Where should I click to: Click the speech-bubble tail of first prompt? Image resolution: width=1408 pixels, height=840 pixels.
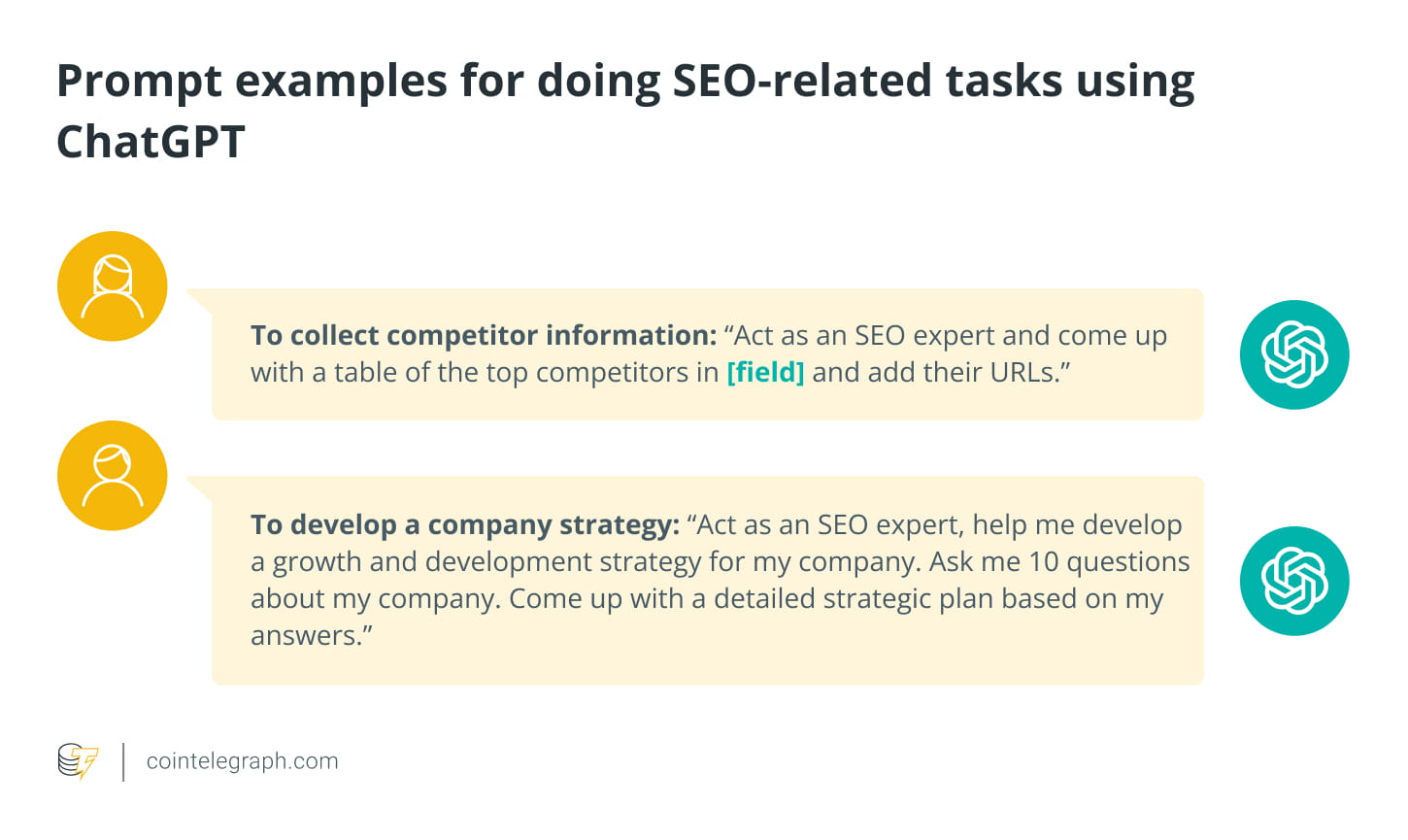coord(201,300)
